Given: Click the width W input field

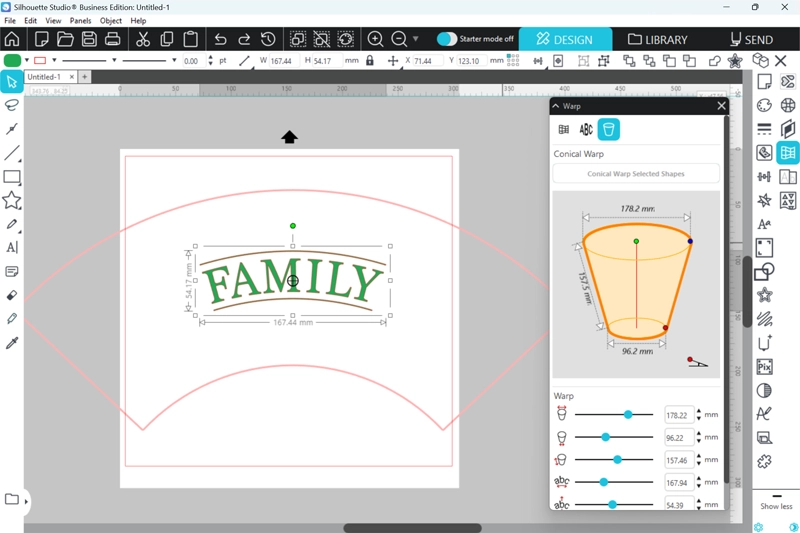Looking at the screenshot, I should tap(282, 61).
